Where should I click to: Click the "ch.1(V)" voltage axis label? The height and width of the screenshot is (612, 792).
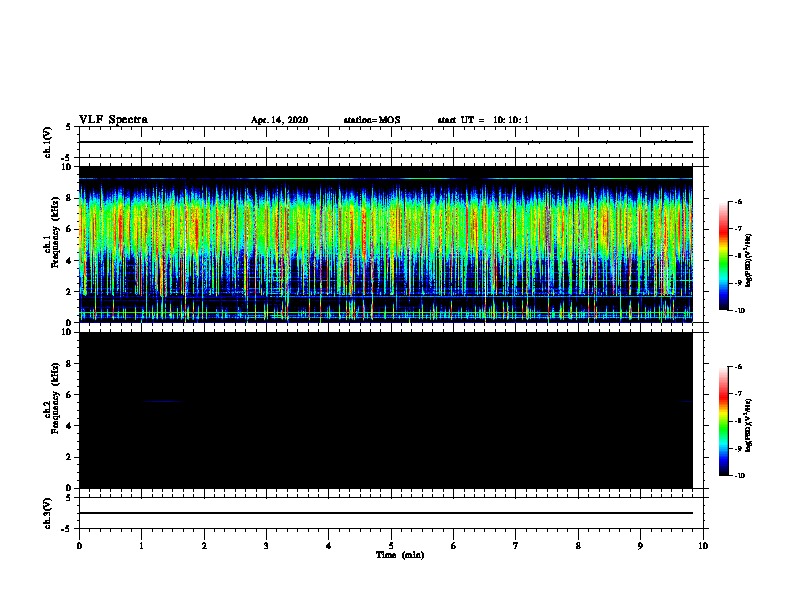[x=48, y=142]
